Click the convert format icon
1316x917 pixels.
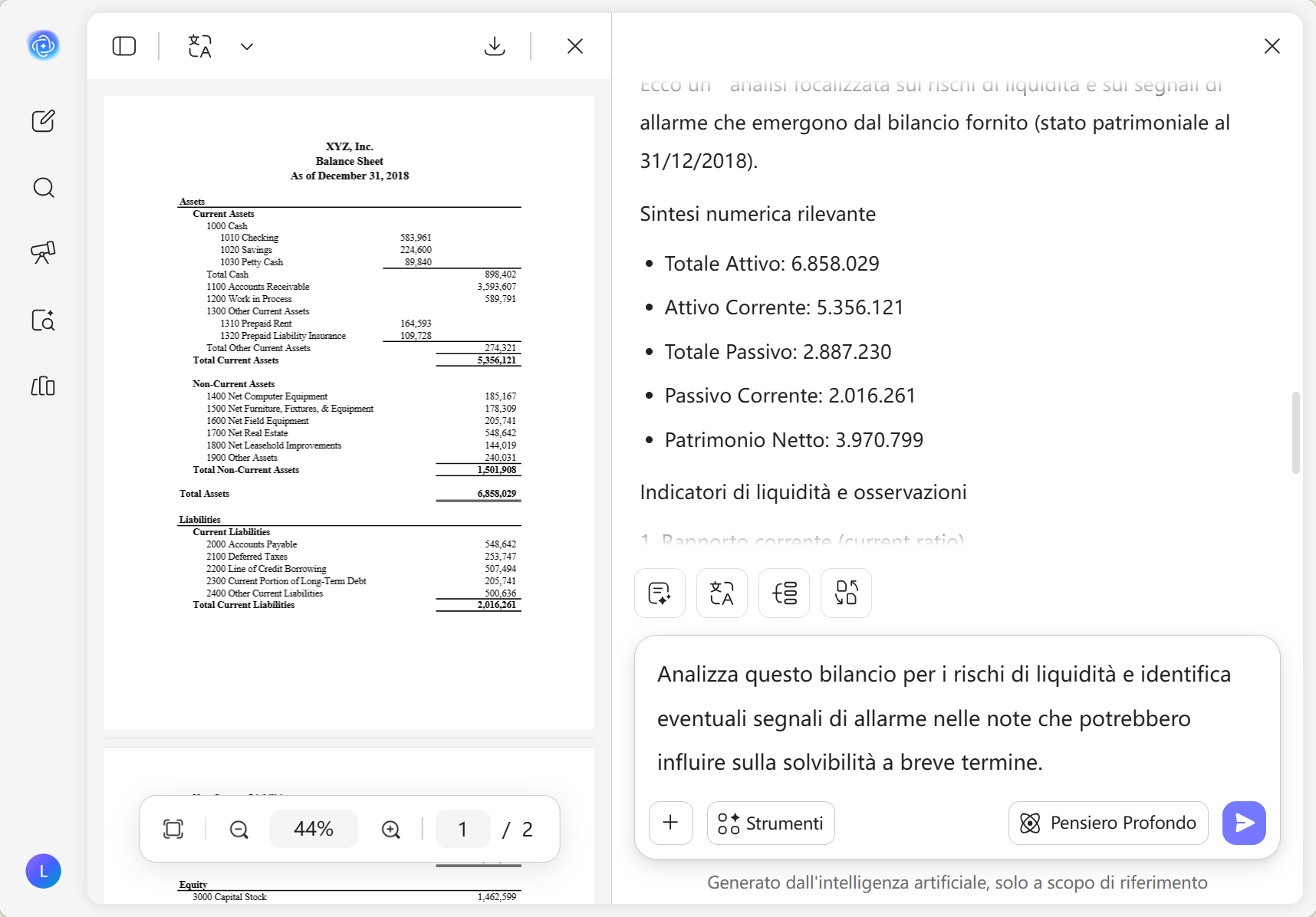847,593
